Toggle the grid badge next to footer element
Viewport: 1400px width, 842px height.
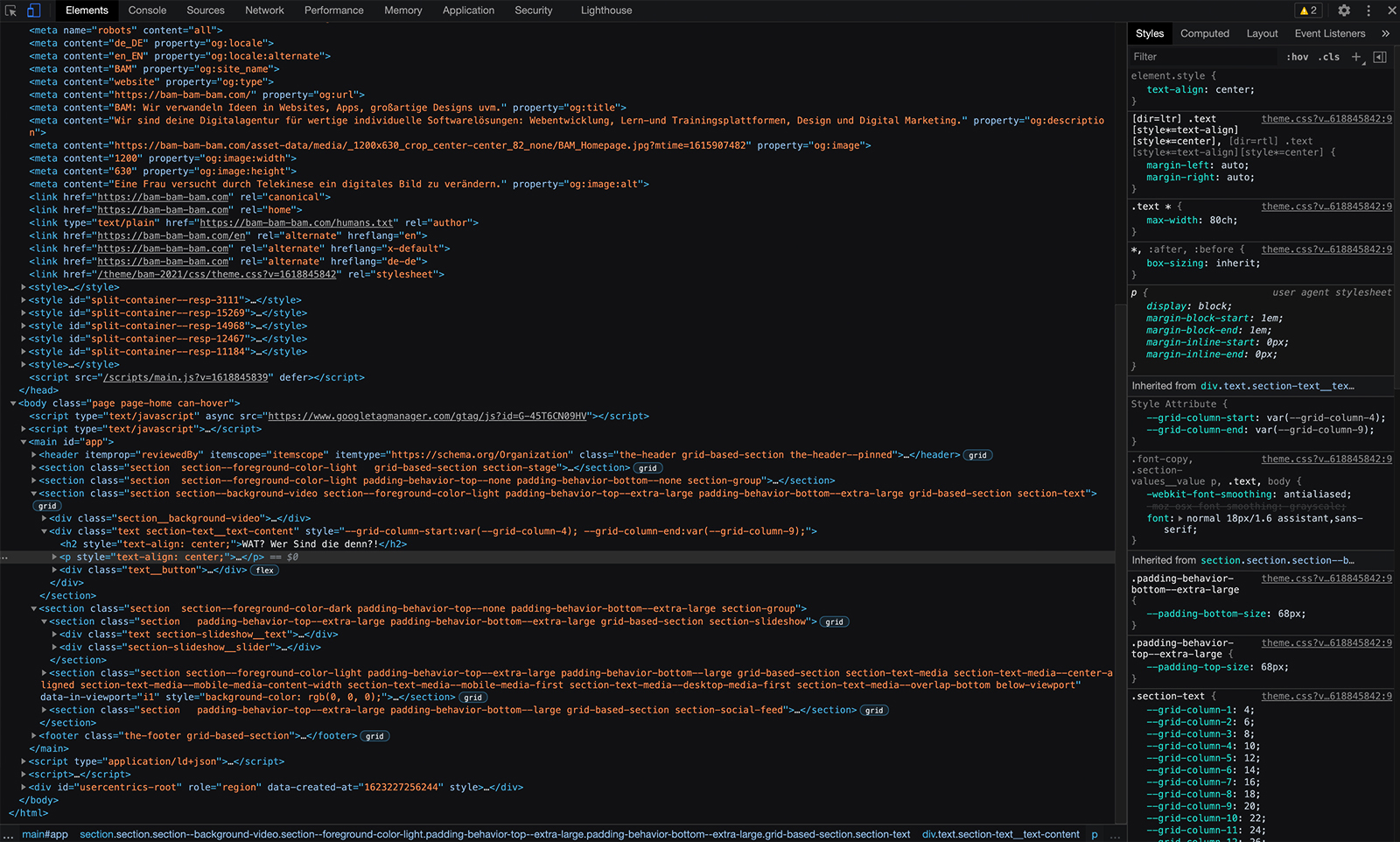pos(374,736)
